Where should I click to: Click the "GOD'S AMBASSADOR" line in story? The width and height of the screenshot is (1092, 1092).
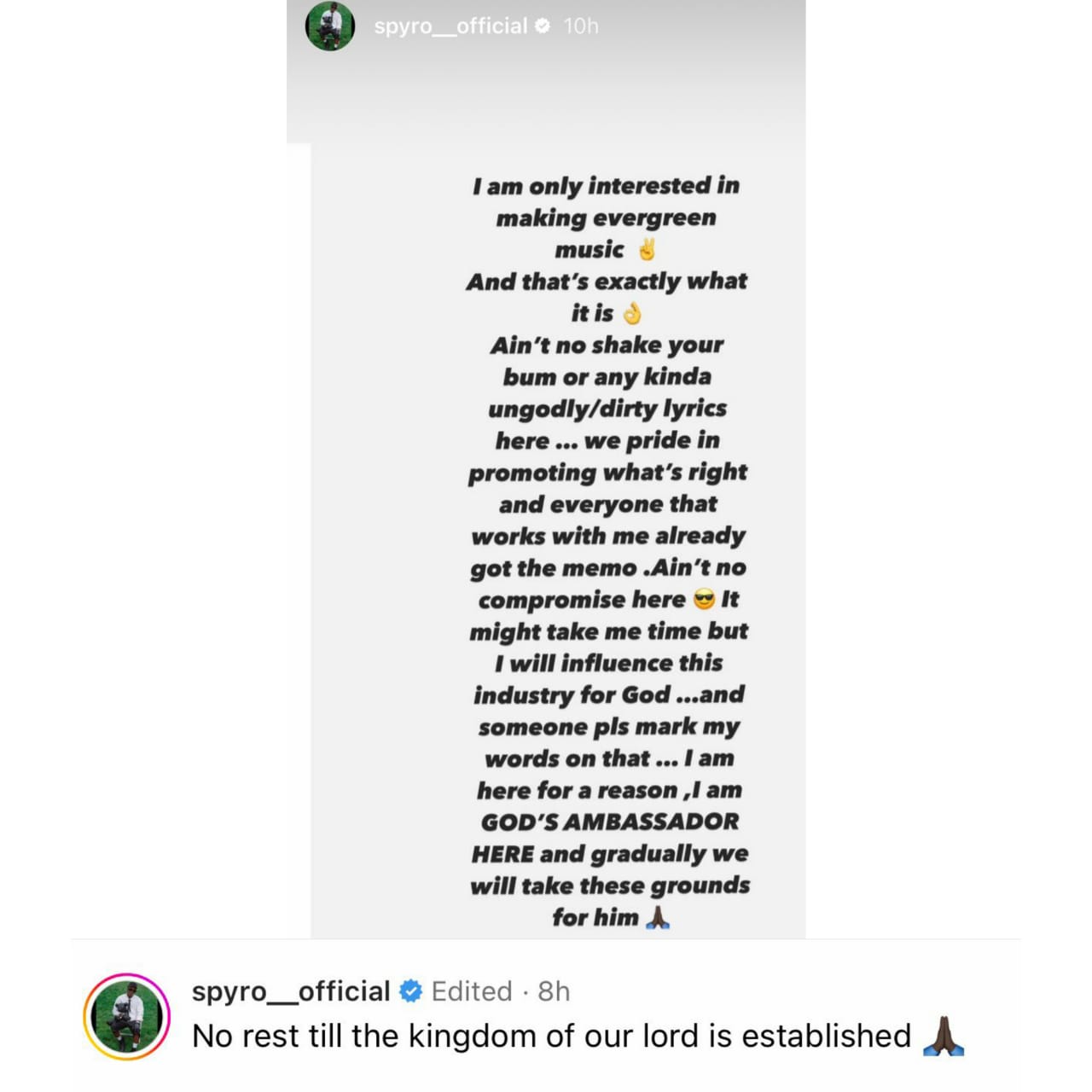pyautogui.click(x=609, y=822)
